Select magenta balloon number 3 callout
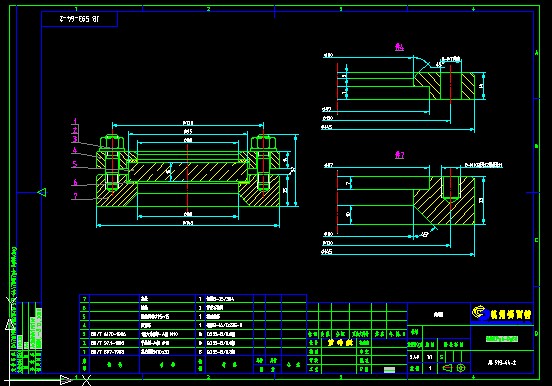Image resolution: width=552 pixels, height=386 pixels. pos(75,139)
